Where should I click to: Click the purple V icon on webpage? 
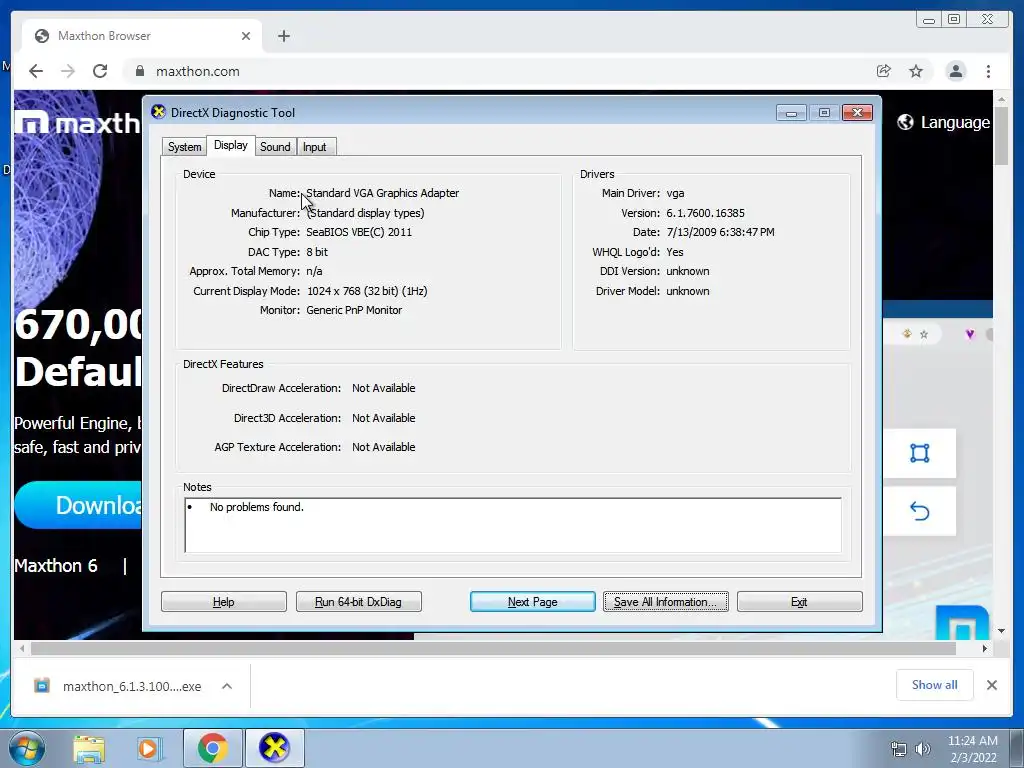coord(970,334)
